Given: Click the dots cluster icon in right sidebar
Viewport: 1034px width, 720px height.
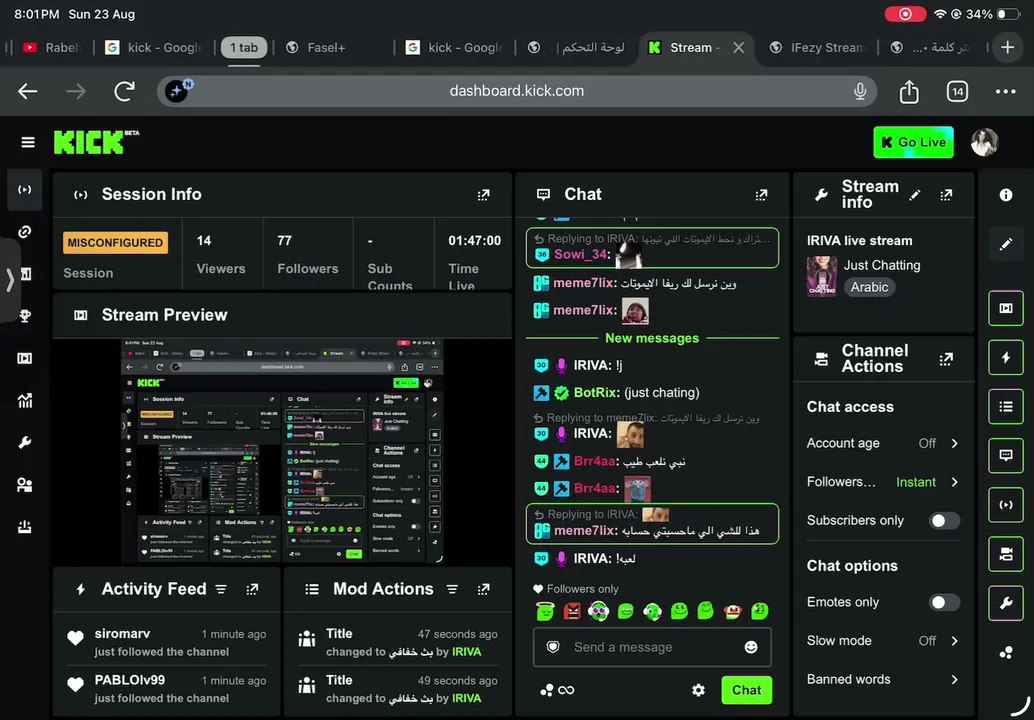Looking at the screenshot, I should 1006,653.
